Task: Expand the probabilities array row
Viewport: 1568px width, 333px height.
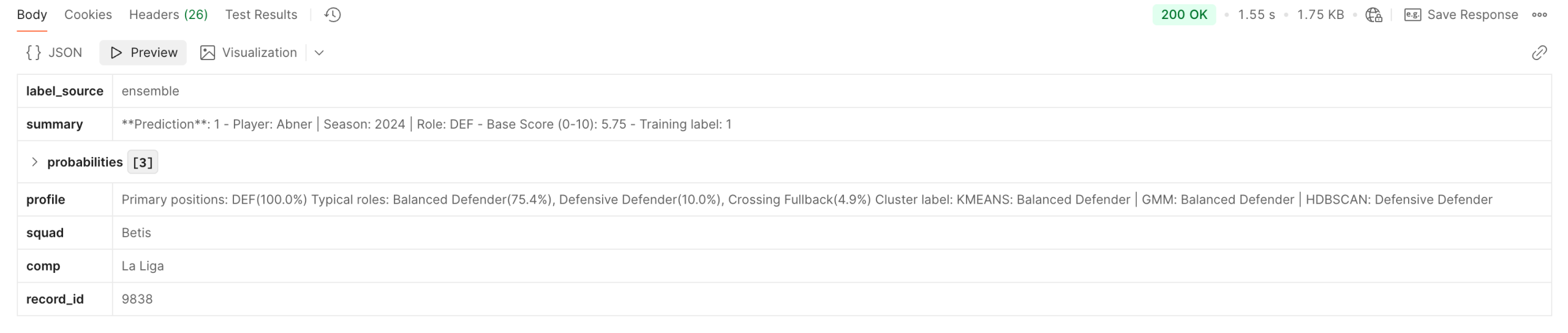Action: (x=35, y=162)
